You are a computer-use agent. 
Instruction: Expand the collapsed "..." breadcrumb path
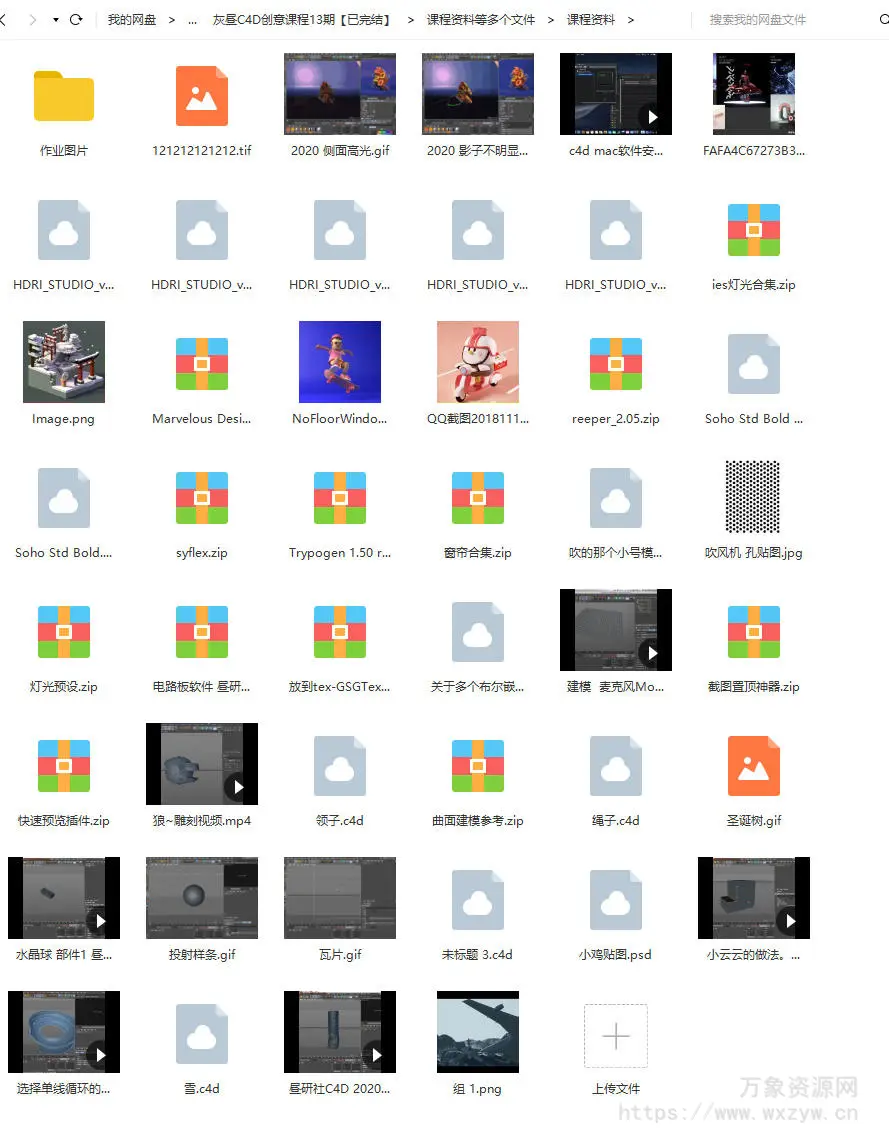(x=192, y=20)
